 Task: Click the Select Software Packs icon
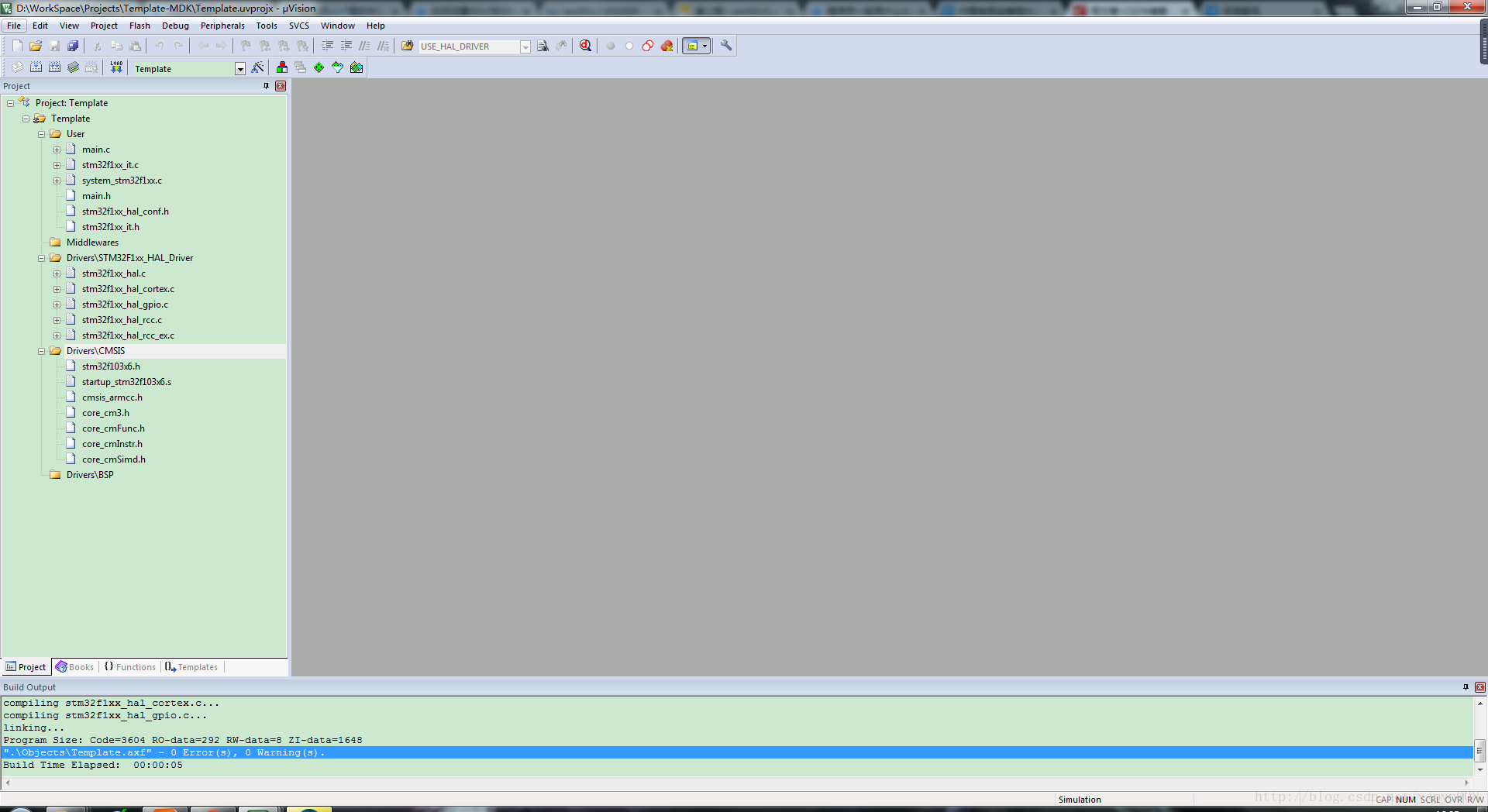(x=338, y=67)
